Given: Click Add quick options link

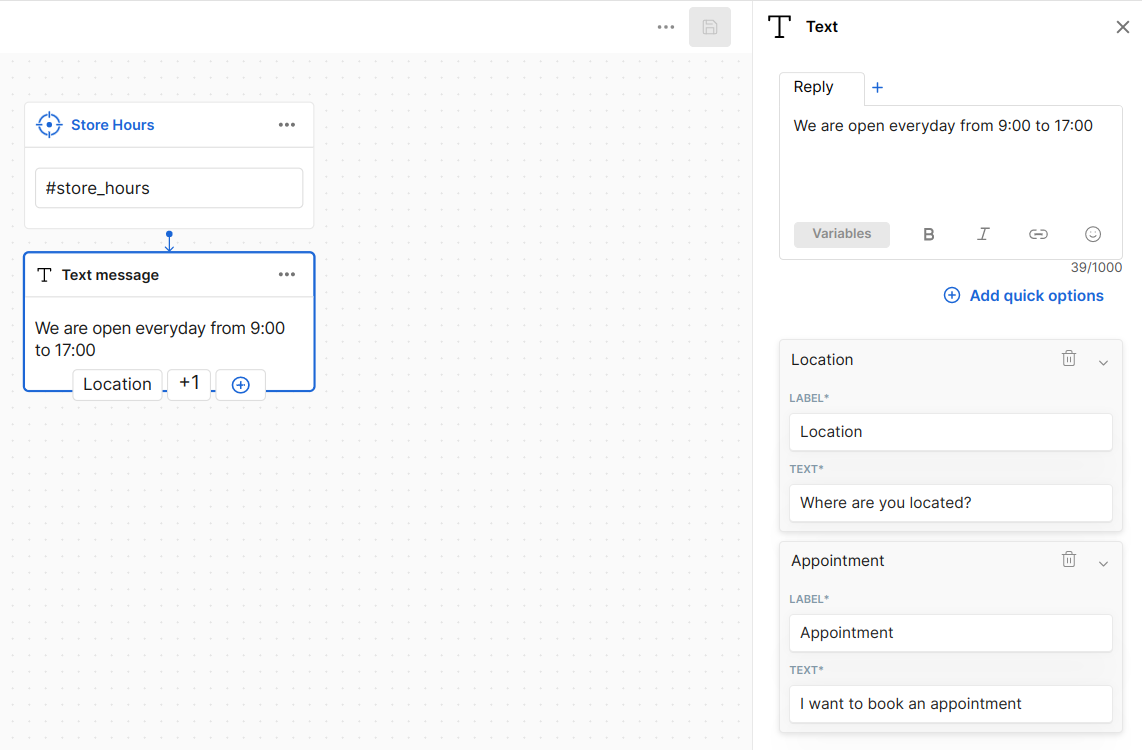Looking at the screenshot, I should [x=1024, y=296].
